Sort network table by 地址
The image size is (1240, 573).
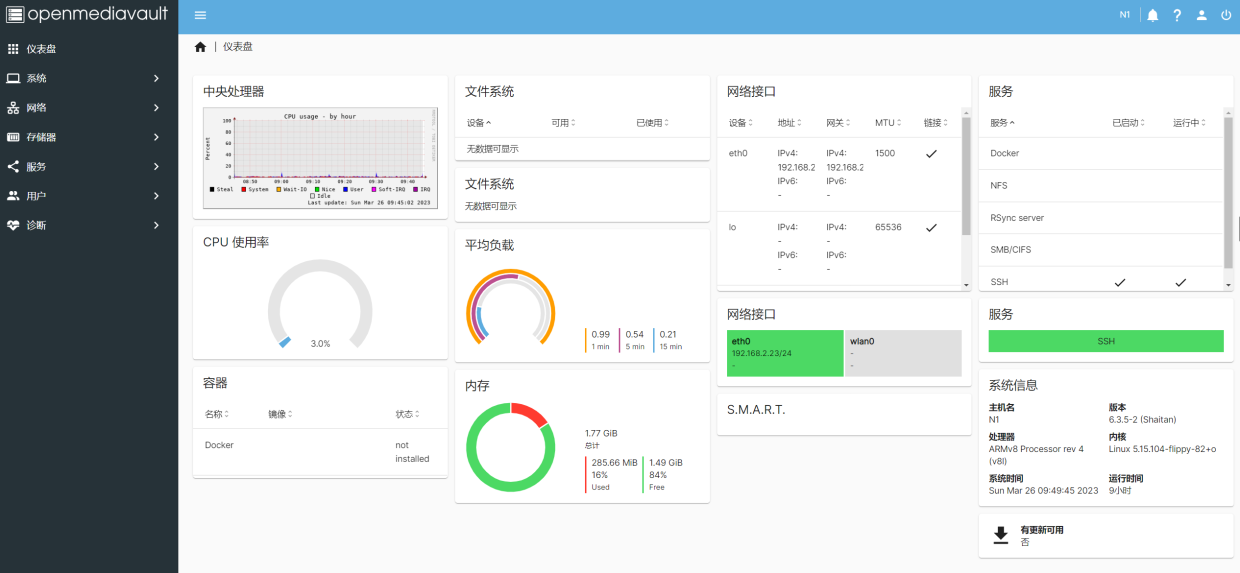pyautogui.click(x=790, y=123)
